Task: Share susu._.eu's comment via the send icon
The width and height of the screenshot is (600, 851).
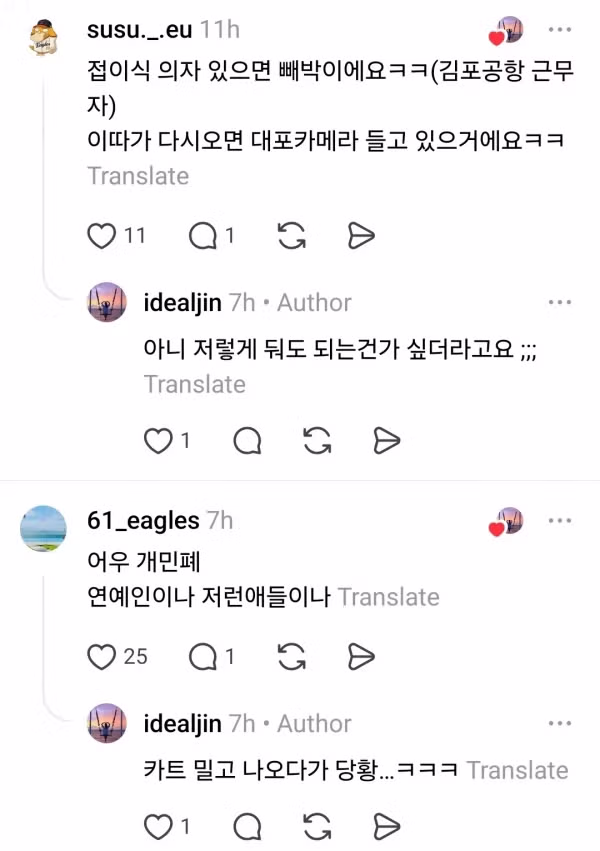Action: (x=361, y=236)
